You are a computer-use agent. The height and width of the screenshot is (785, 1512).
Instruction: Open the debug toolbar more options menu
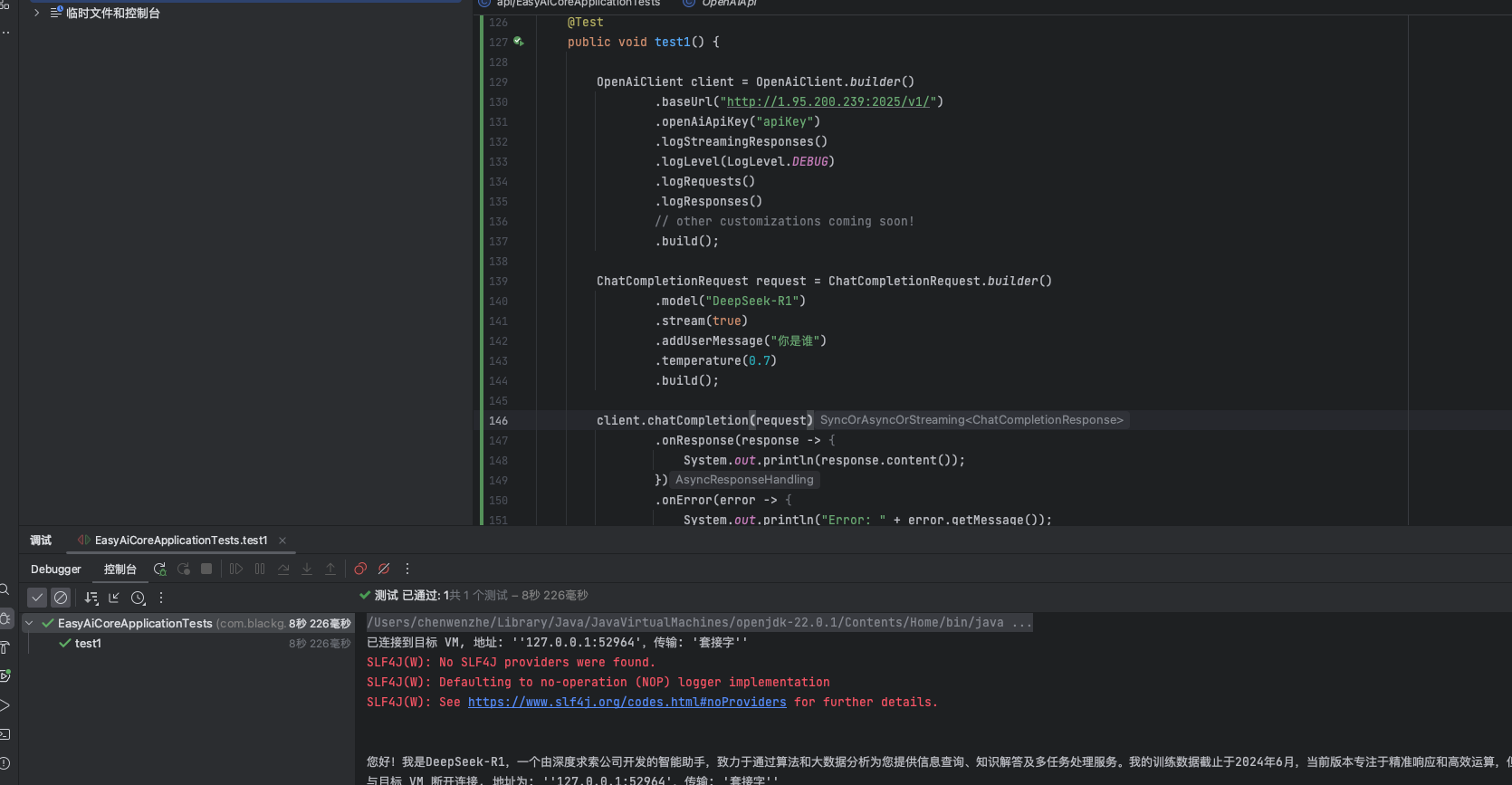click(407, 569)
